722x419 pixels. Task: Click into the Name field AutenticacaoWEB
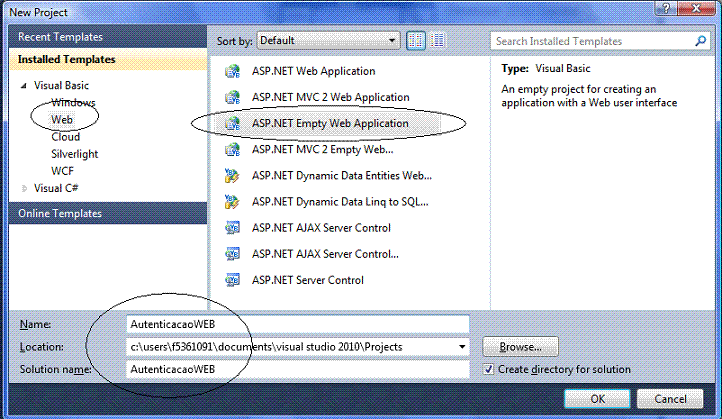297,324
